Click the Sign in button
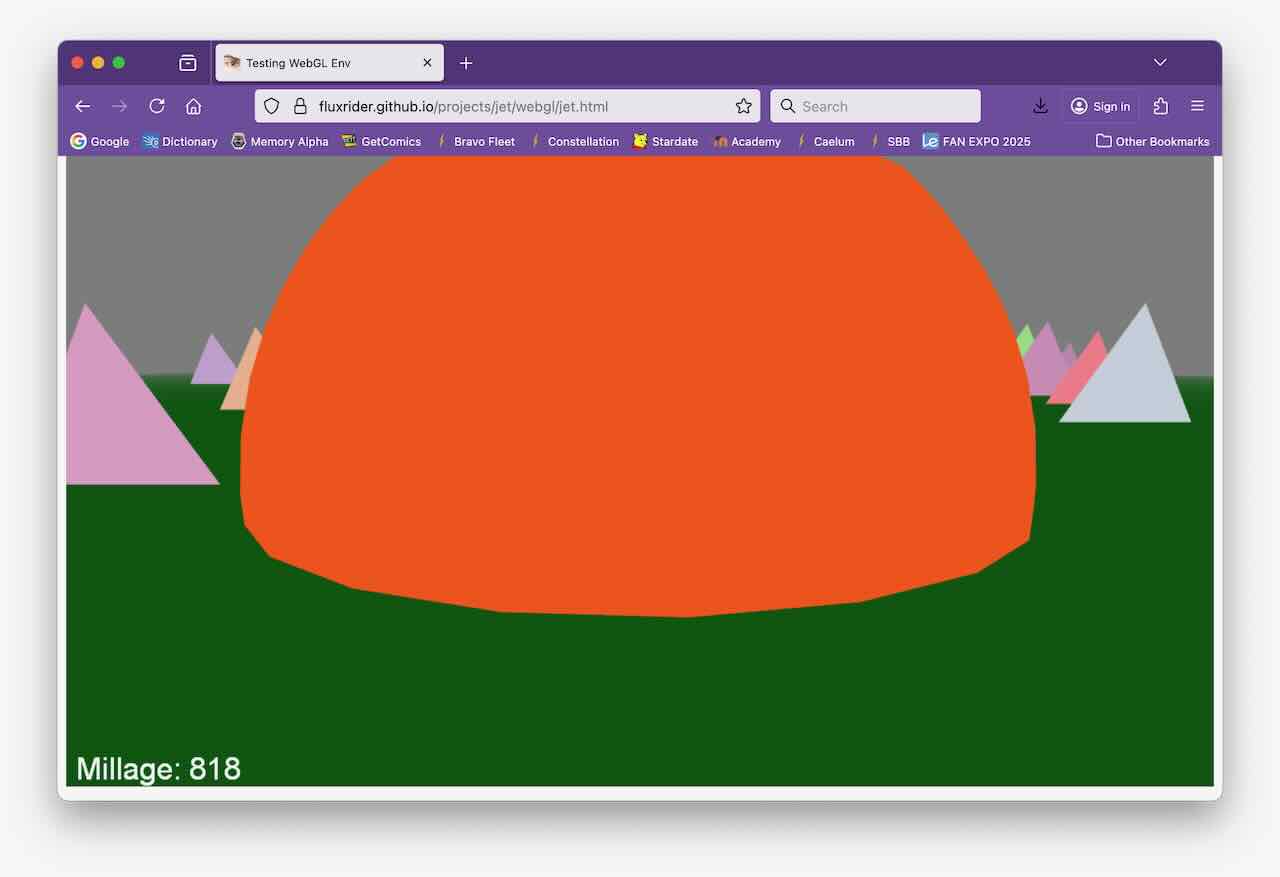1280x877 pixels. (x=1100, y=106)
